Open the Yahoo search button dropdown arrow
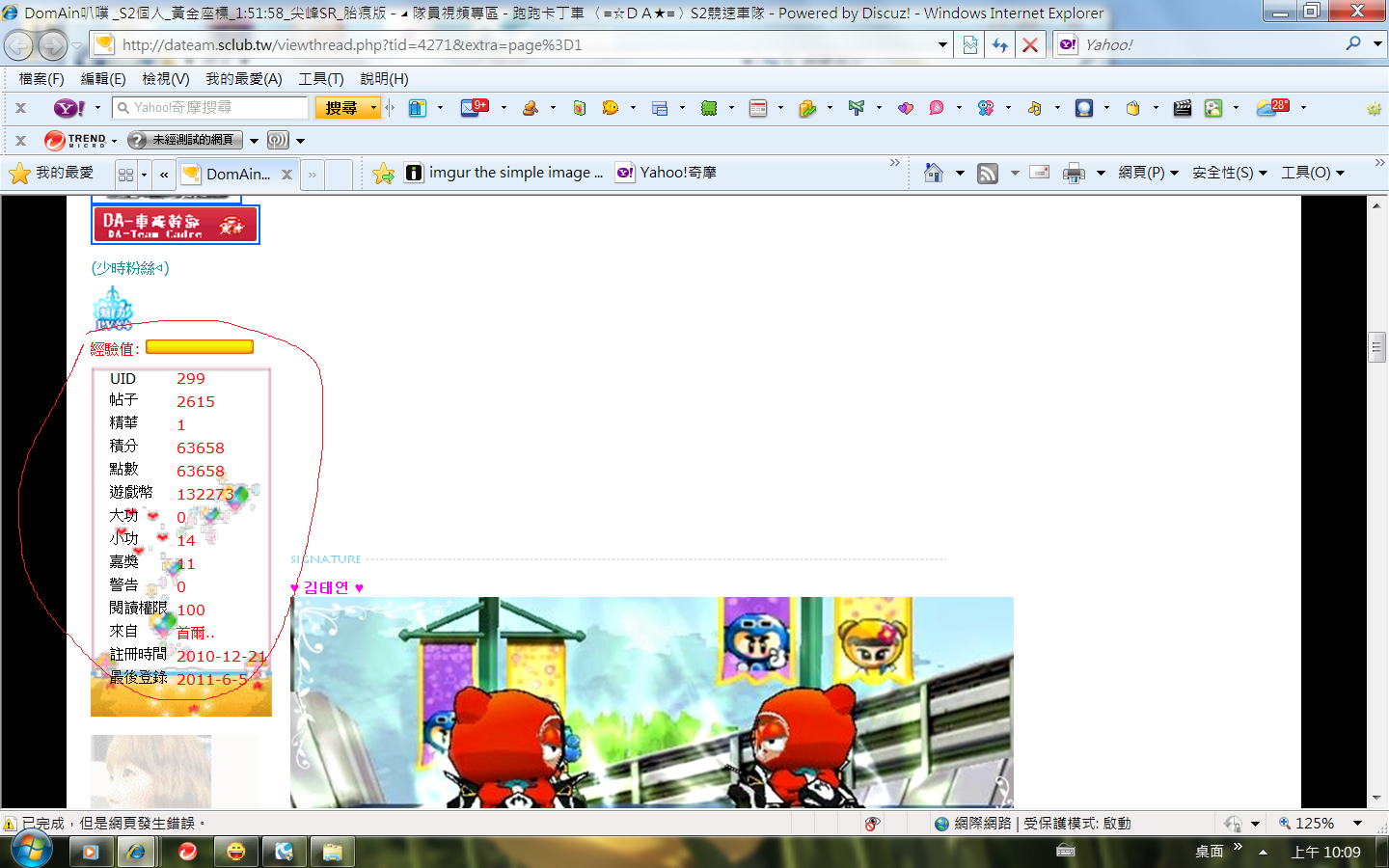Image resolution: width=1389 pixels, height=868 pixels. (x=373, y=108)
